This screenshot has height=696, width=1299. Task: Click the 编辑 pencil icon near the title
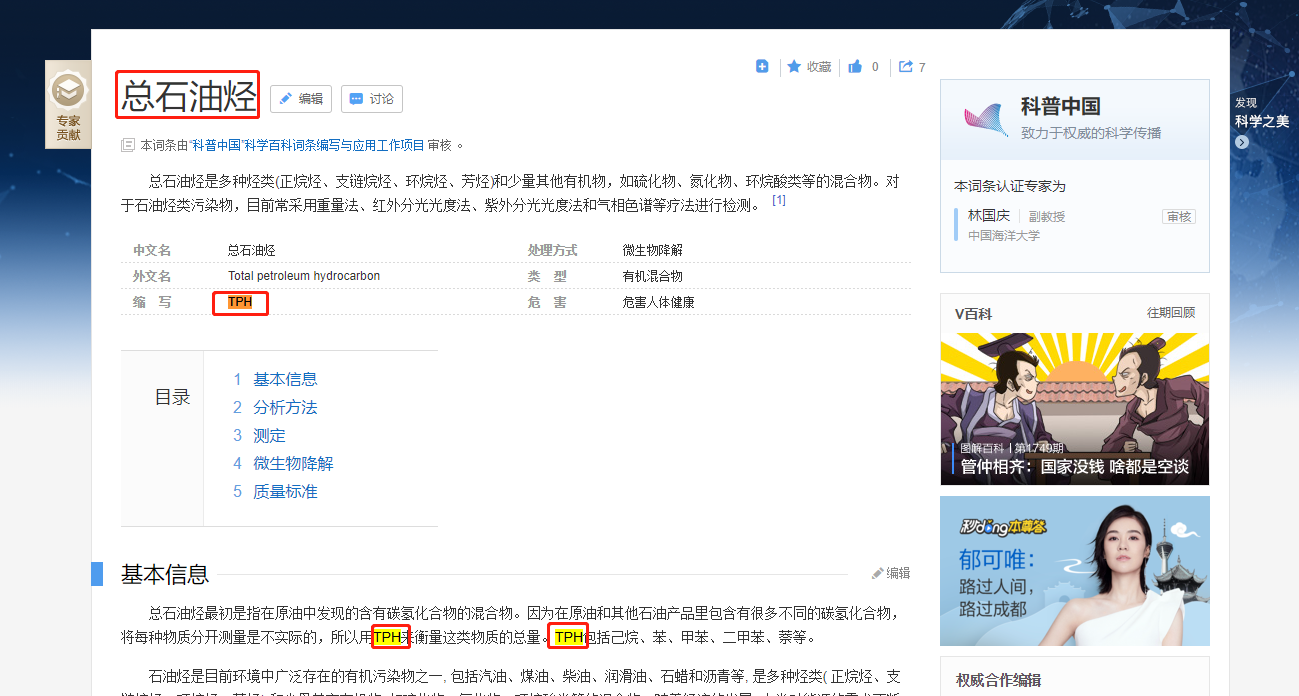pyautogui.click(x=287, y=98)
